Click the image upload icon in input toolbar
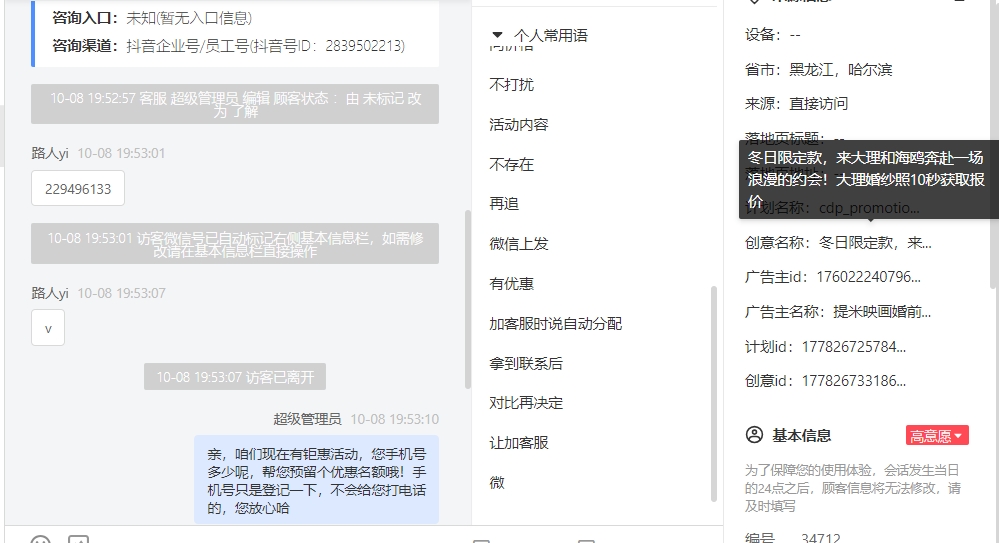 coord(78,539)
